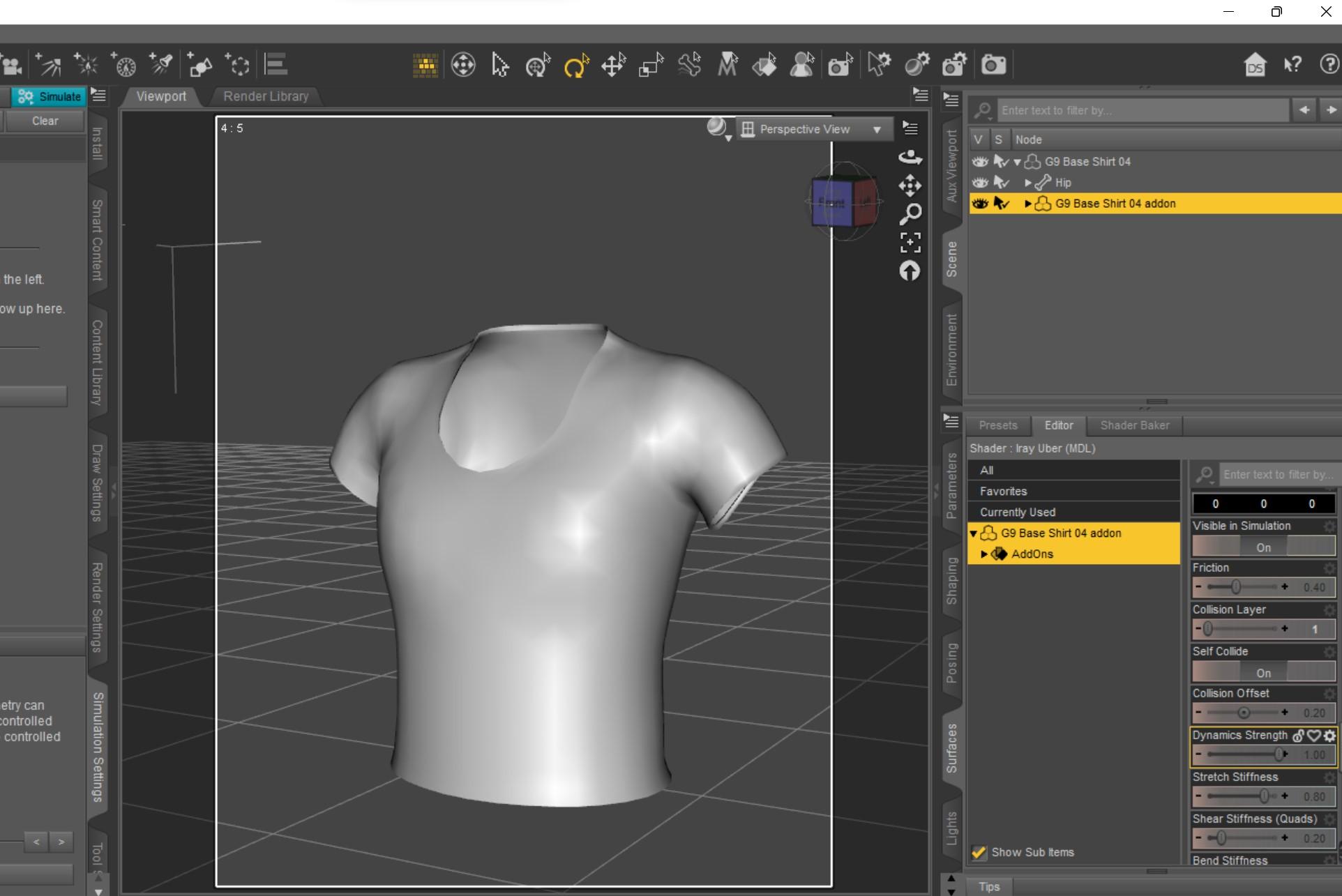Hide G9 Base Shirt 04 addon node

980,204
